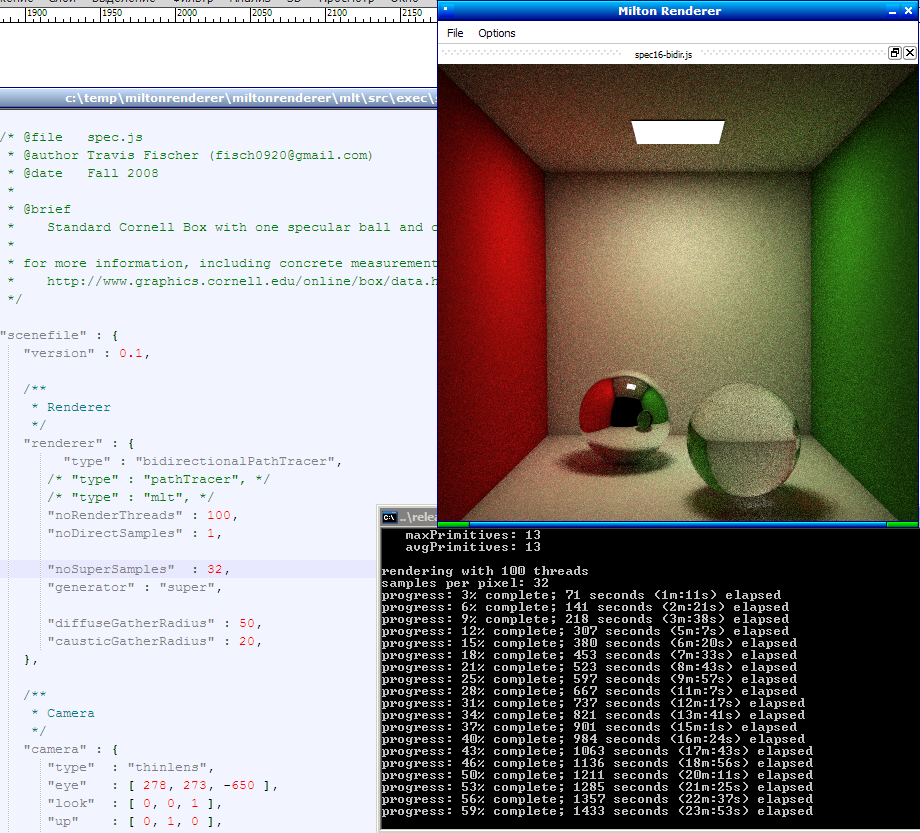Click the editor file path title bar
Image resolution: width=920 pixels, height=833 pixels.
250,98
